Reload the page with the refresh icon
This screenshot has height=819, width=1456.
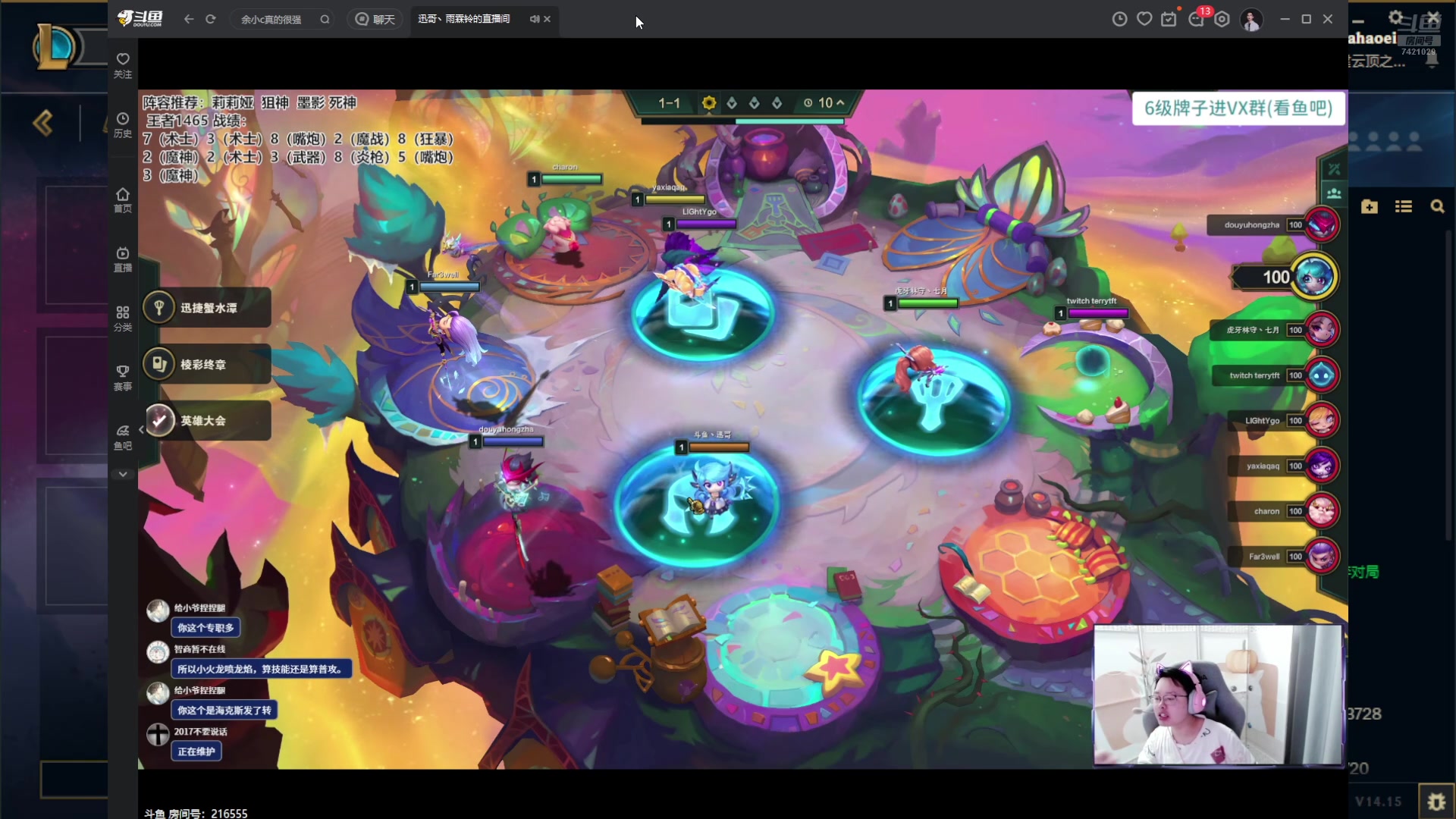pos(211,19)
